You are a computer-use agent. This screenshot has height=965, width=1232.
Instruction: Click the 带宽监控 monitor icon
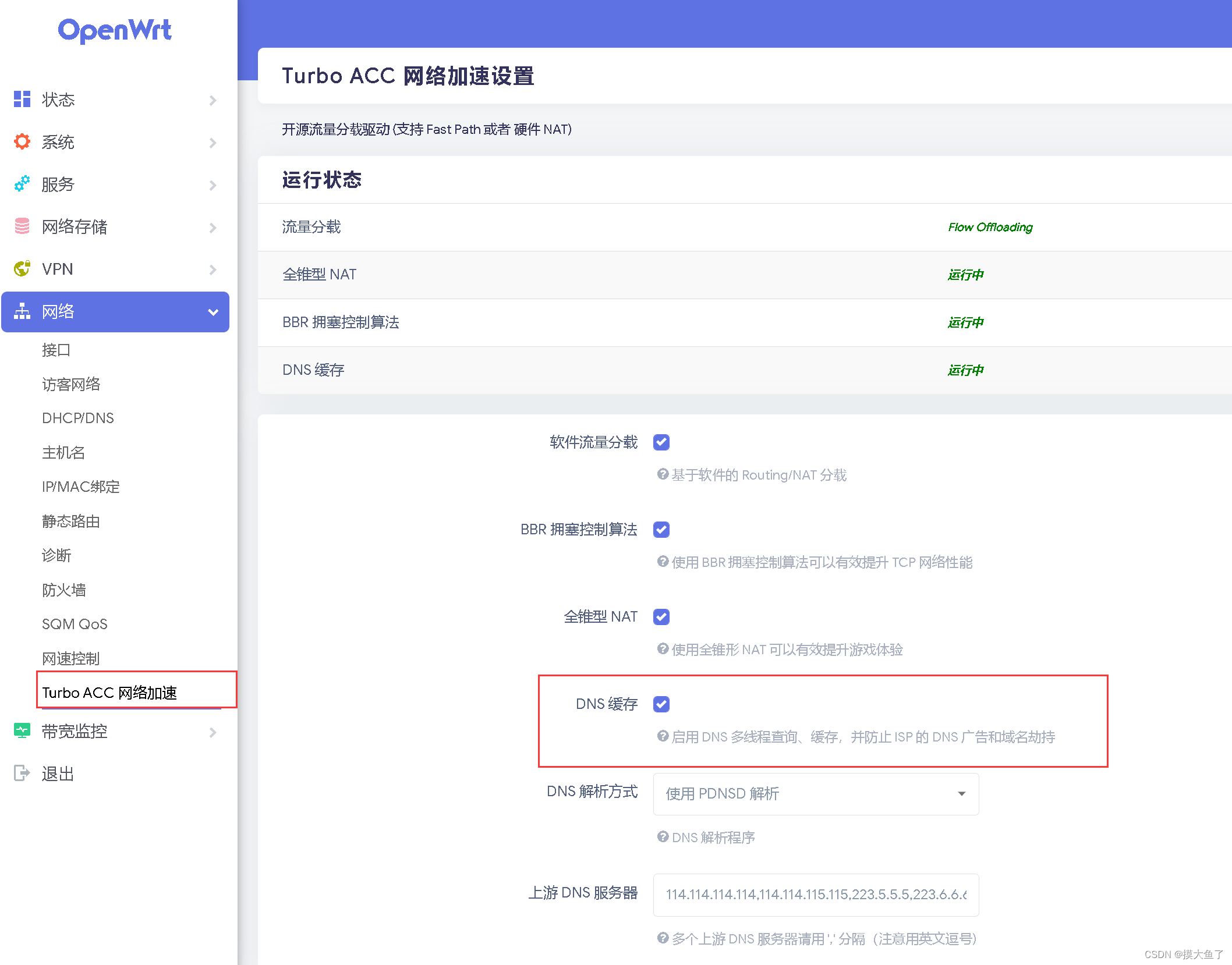point(22,731)
